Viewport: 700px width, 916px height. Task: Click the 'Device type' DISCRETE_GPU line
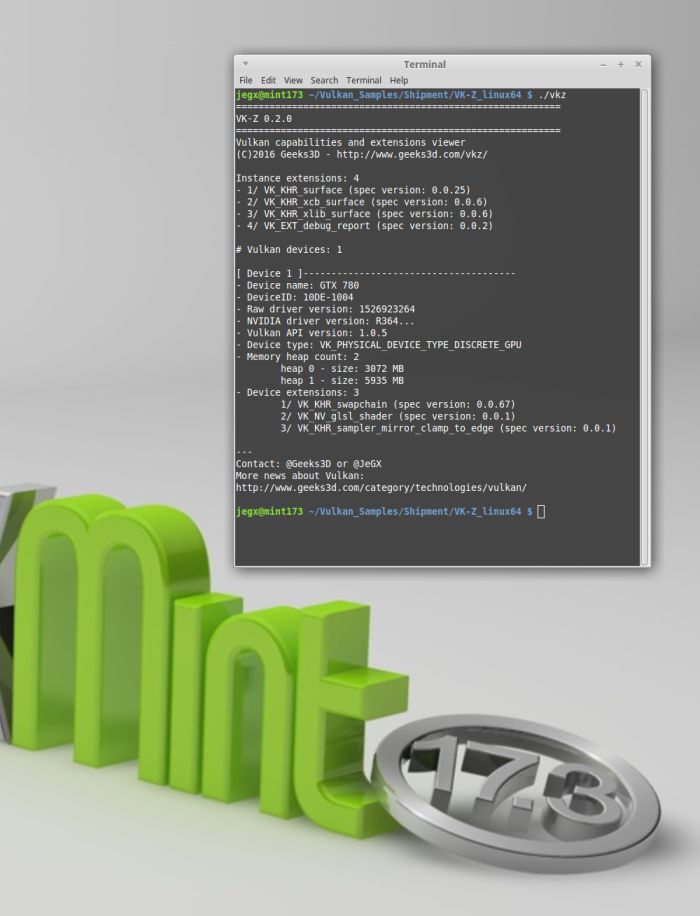click(x=378, y=345)
